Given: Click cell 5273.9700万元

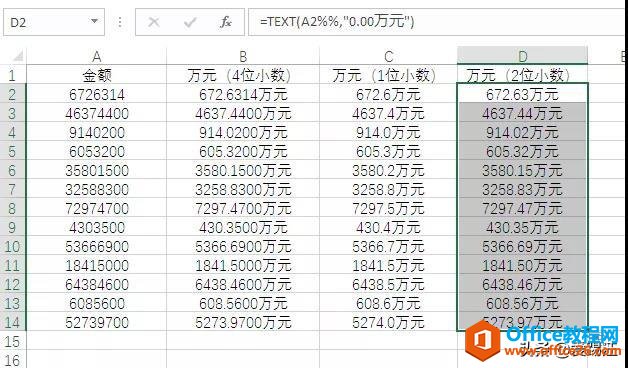Looking at the screenshot, I should click(243, 322).
